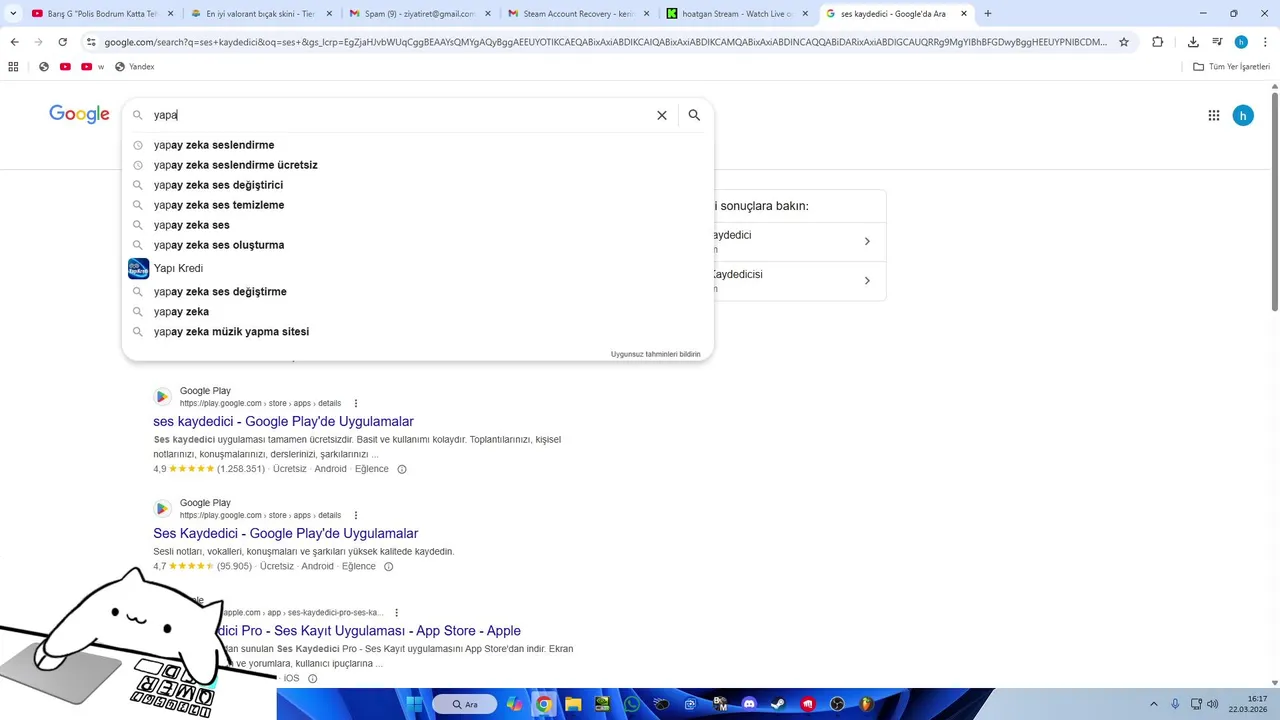1280x720 pixels.
Task: Open FL Studio from the taskbar
Action: pos(866,704)
